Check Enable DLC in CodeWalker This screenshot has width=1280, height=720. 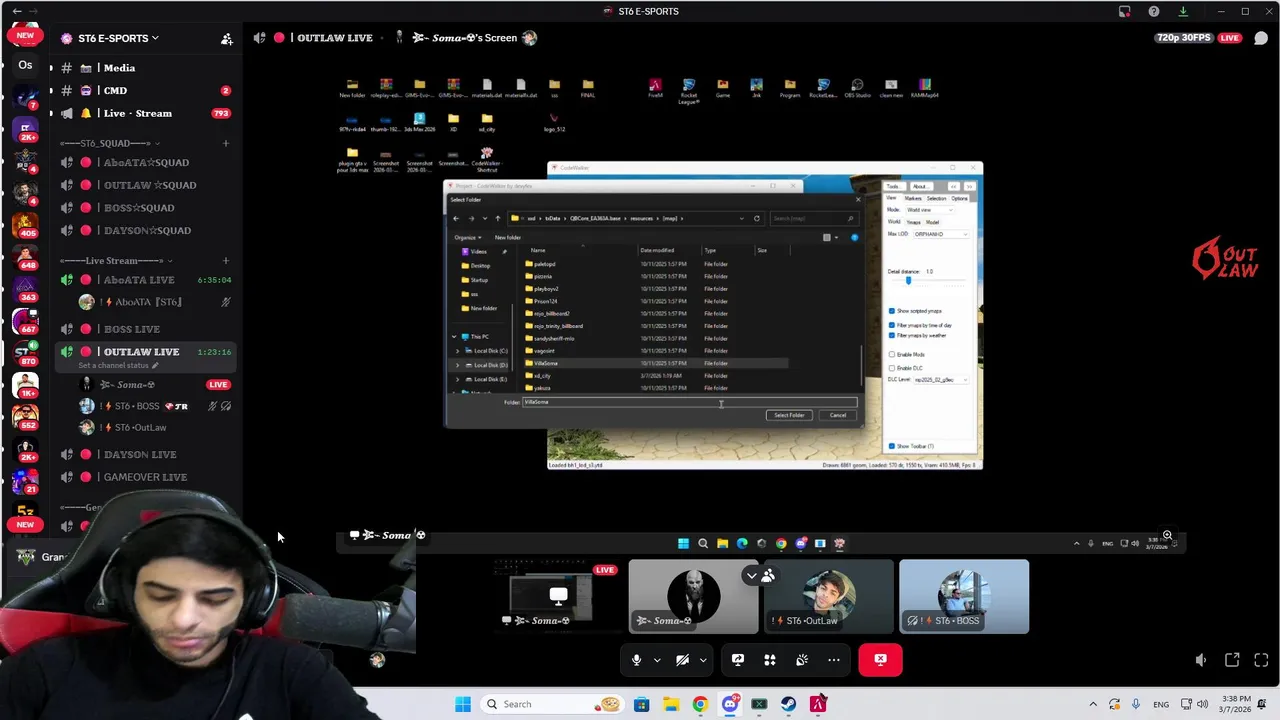click(892, 368)
